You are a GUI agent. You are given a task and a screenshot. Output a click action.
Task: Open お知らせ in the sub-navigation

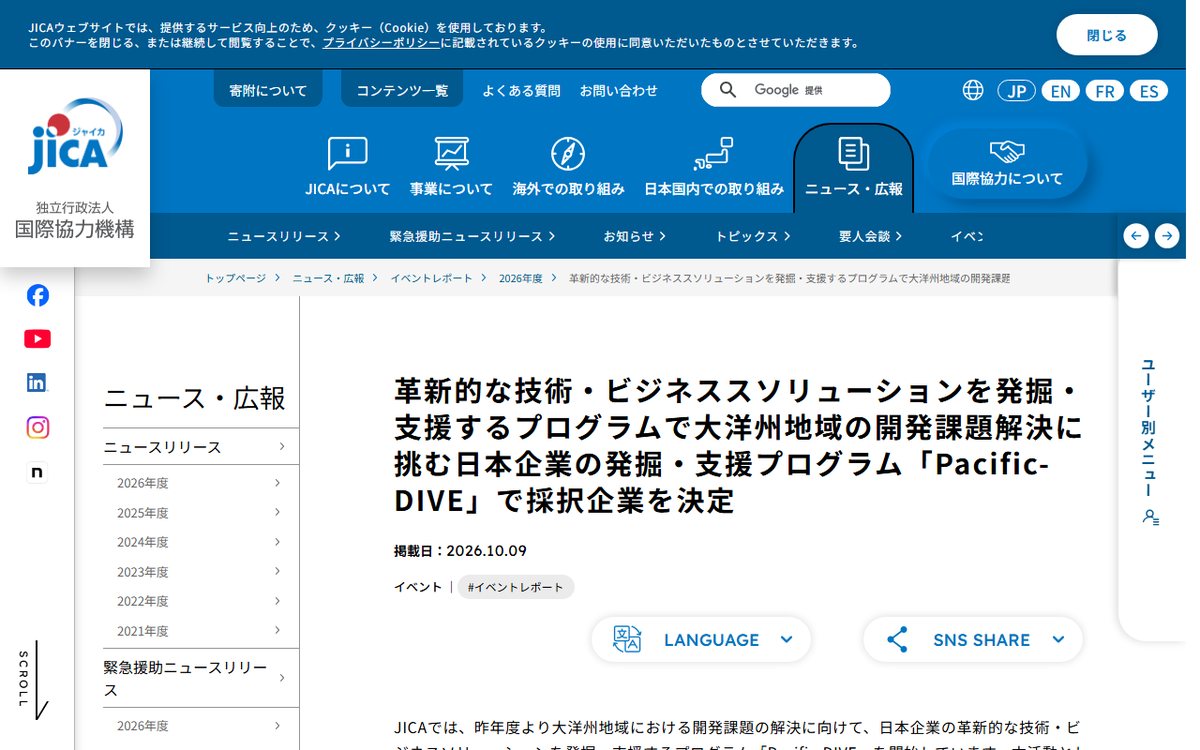(x=634, y=236)
